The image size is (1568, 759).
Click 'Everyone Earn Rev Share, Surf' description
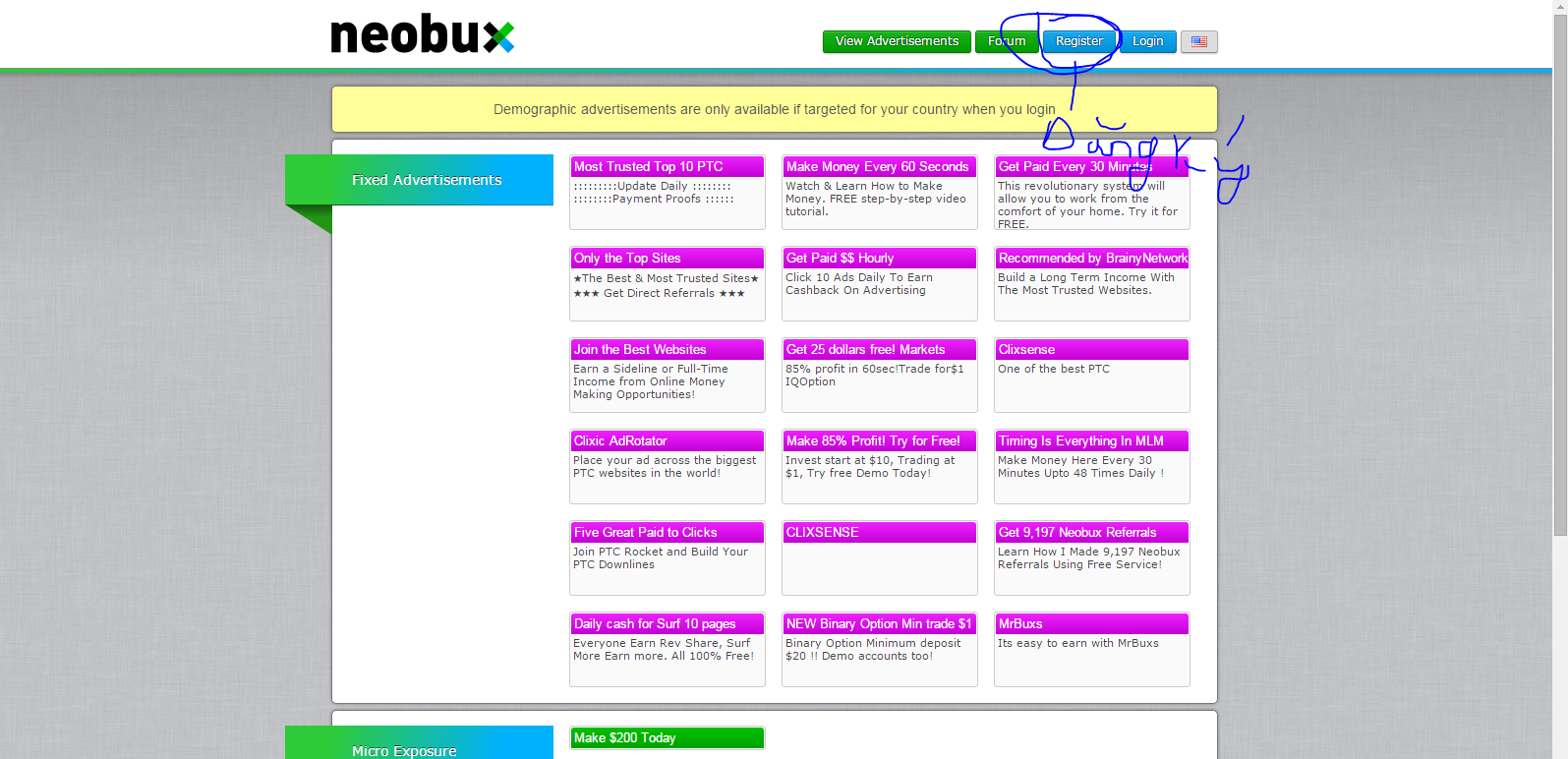pos(664,650)
